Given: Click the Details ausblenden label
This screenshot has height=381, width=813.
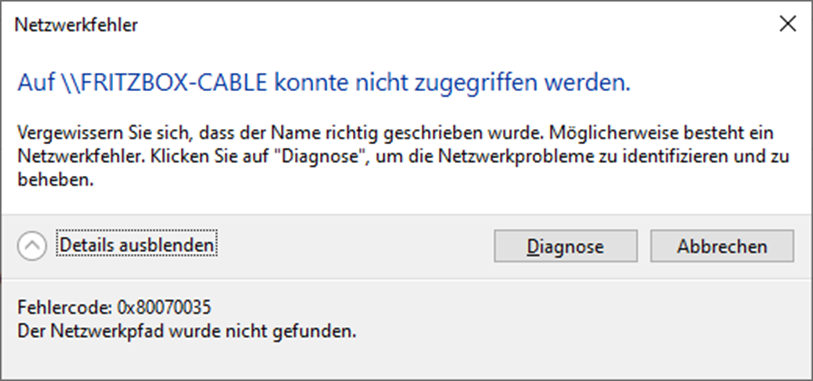Looking at the screenshot, I should (137, 245).
